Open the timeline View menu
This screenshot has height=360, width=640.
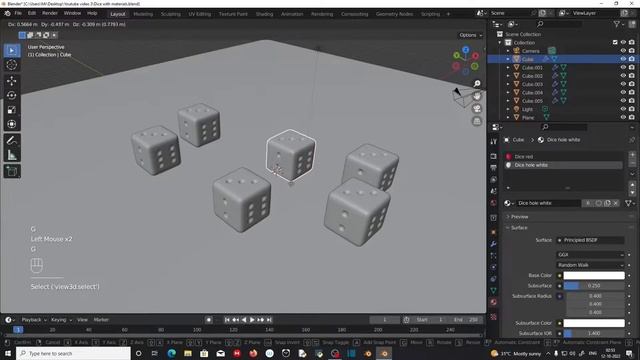(82, 320)
